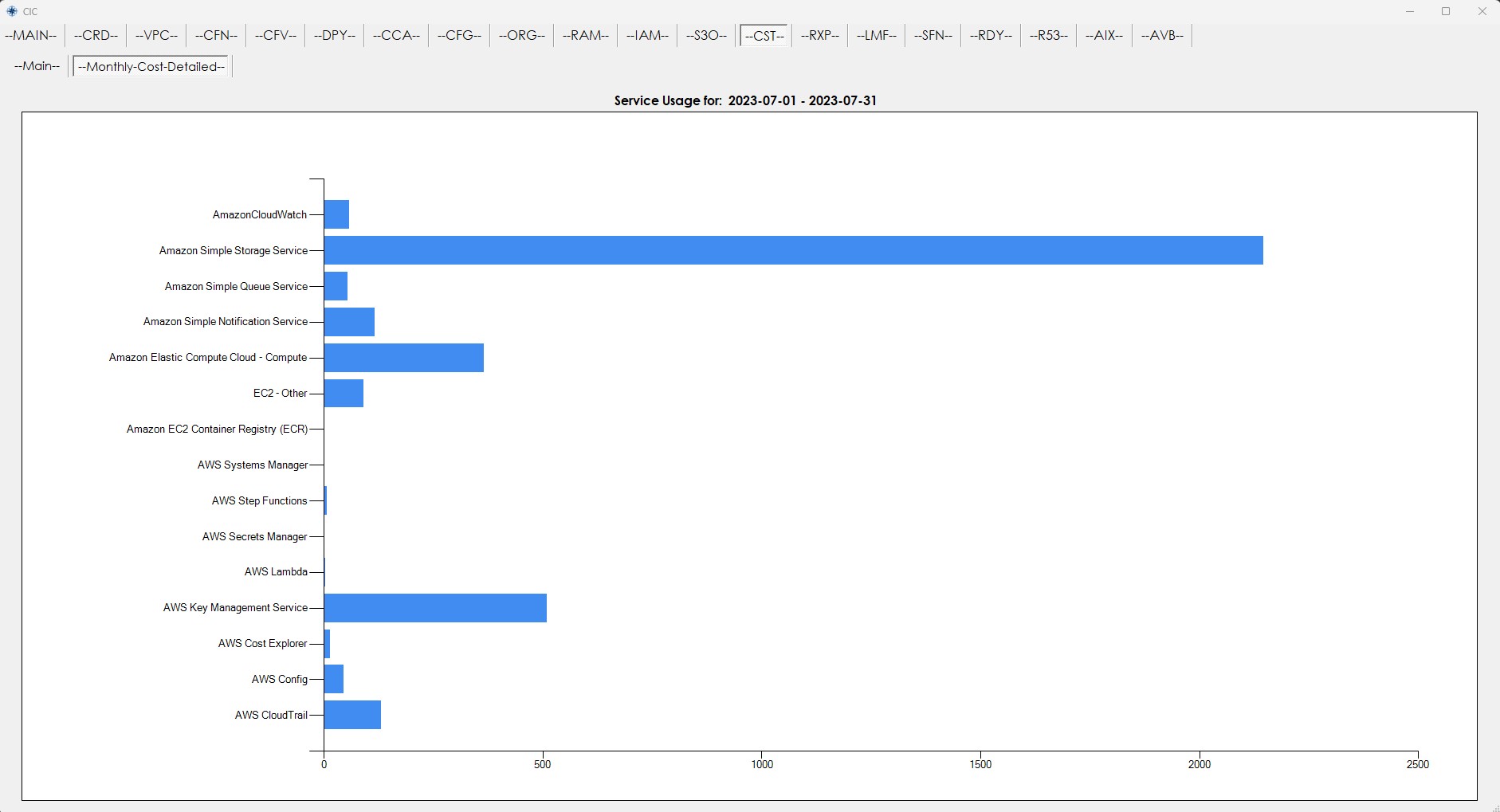Go to the --IAM-- tab
Viewport: 1500px width, 812px height.
(646, 36)
